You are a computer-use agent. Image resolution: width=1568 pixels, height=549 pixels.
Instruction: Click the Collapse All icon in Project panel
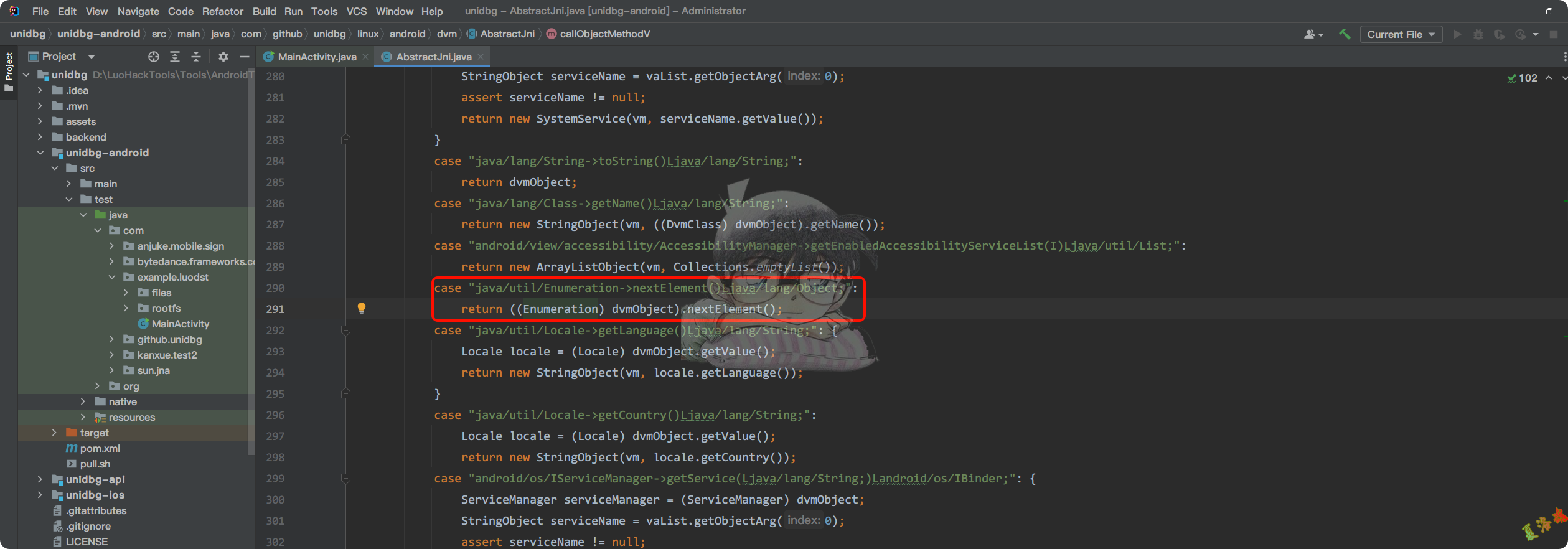coord(196,57)
